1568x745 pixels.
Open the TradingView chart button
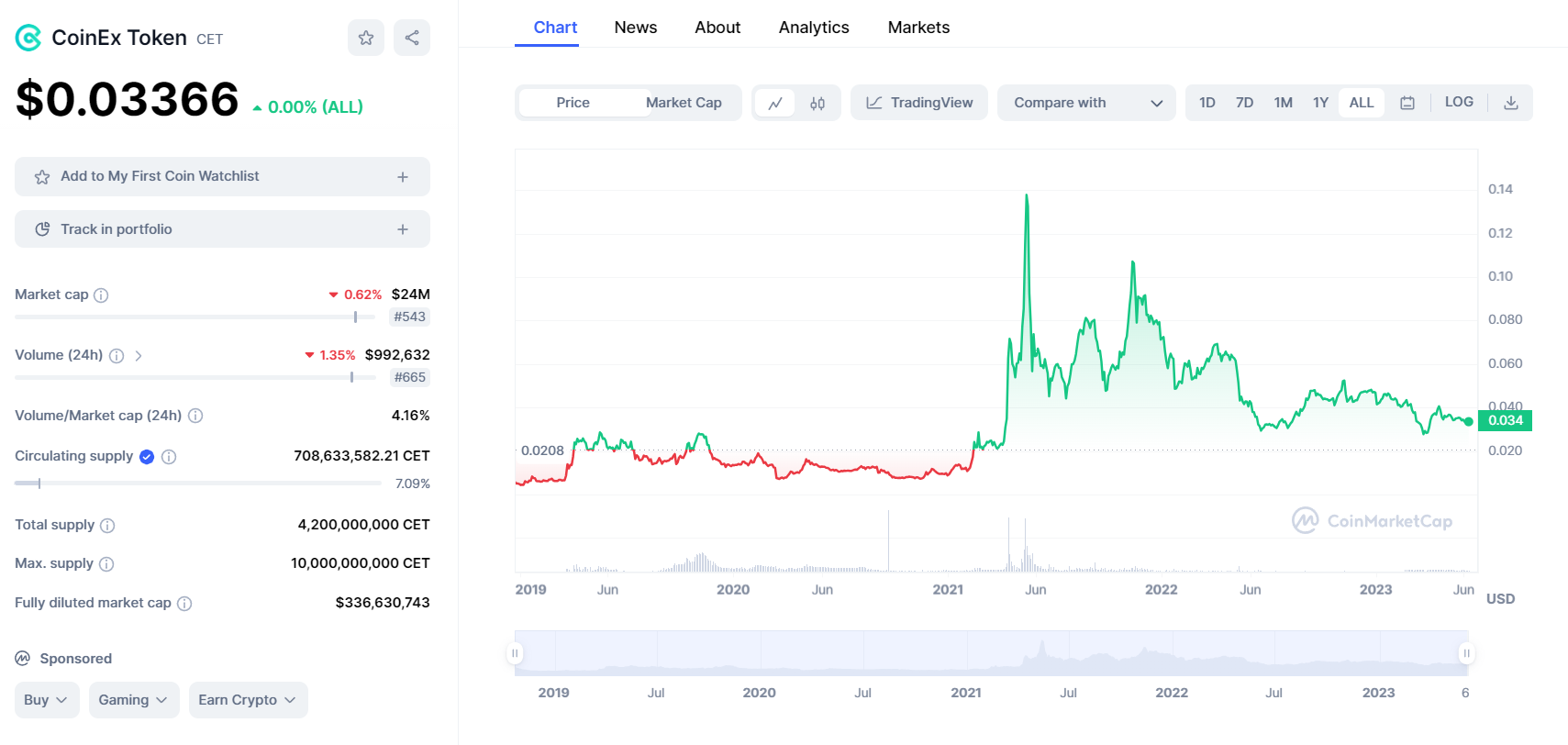coord(919,103)
